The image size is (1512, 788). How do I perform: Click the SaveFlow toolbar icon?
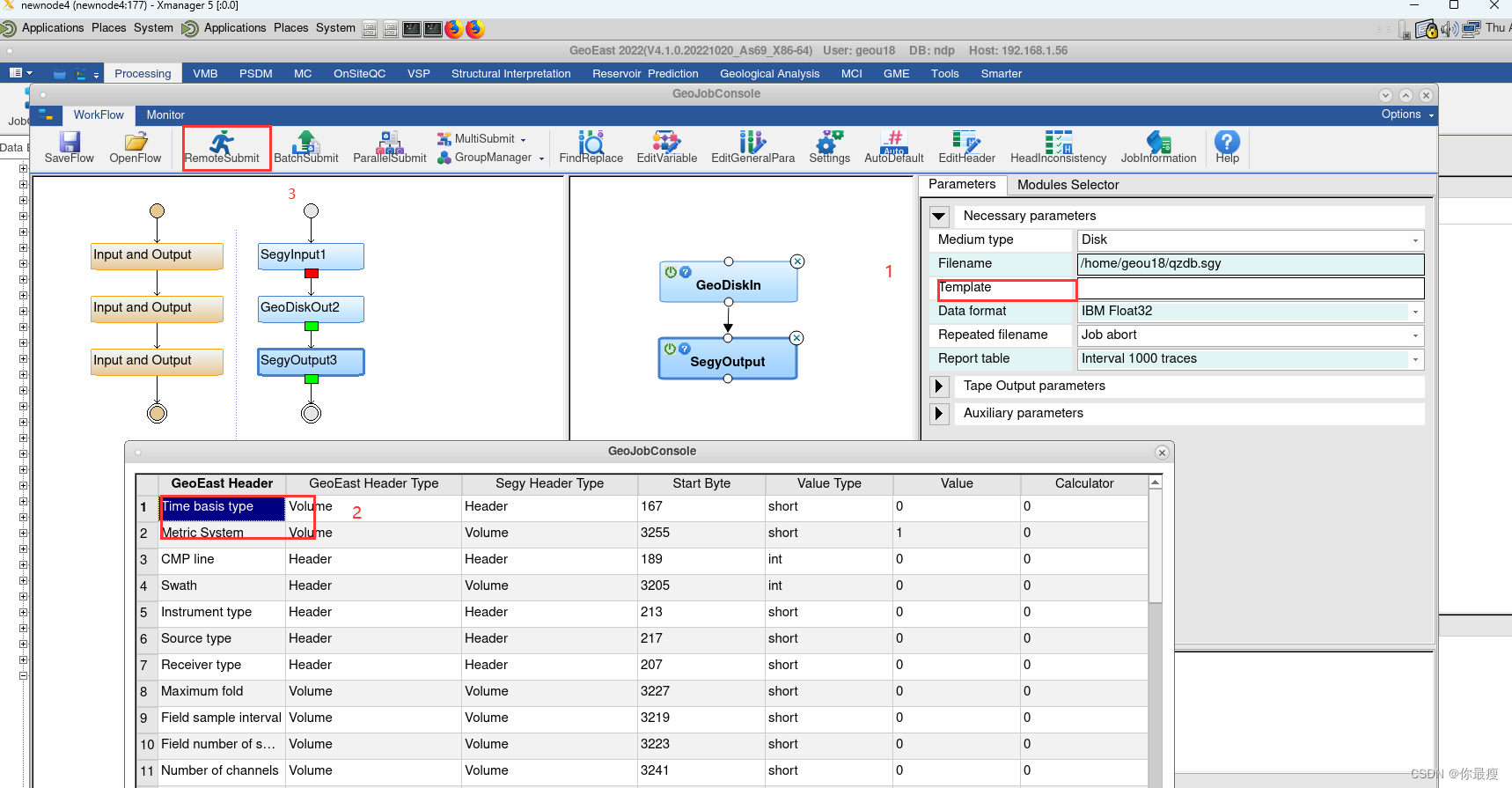point(69,141)
